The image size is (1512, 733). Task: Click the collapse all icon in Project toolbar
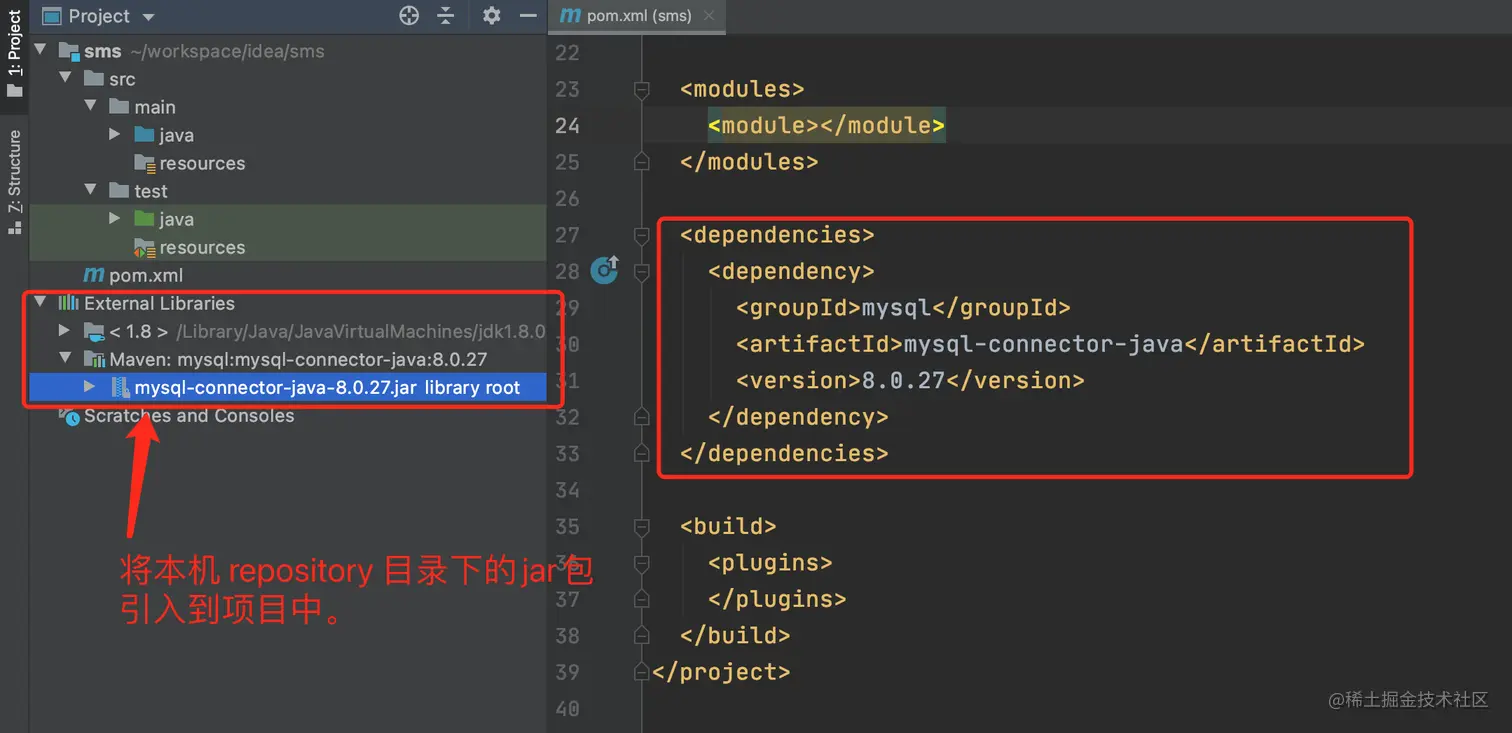pyautogui.click(x=446, y=16)
